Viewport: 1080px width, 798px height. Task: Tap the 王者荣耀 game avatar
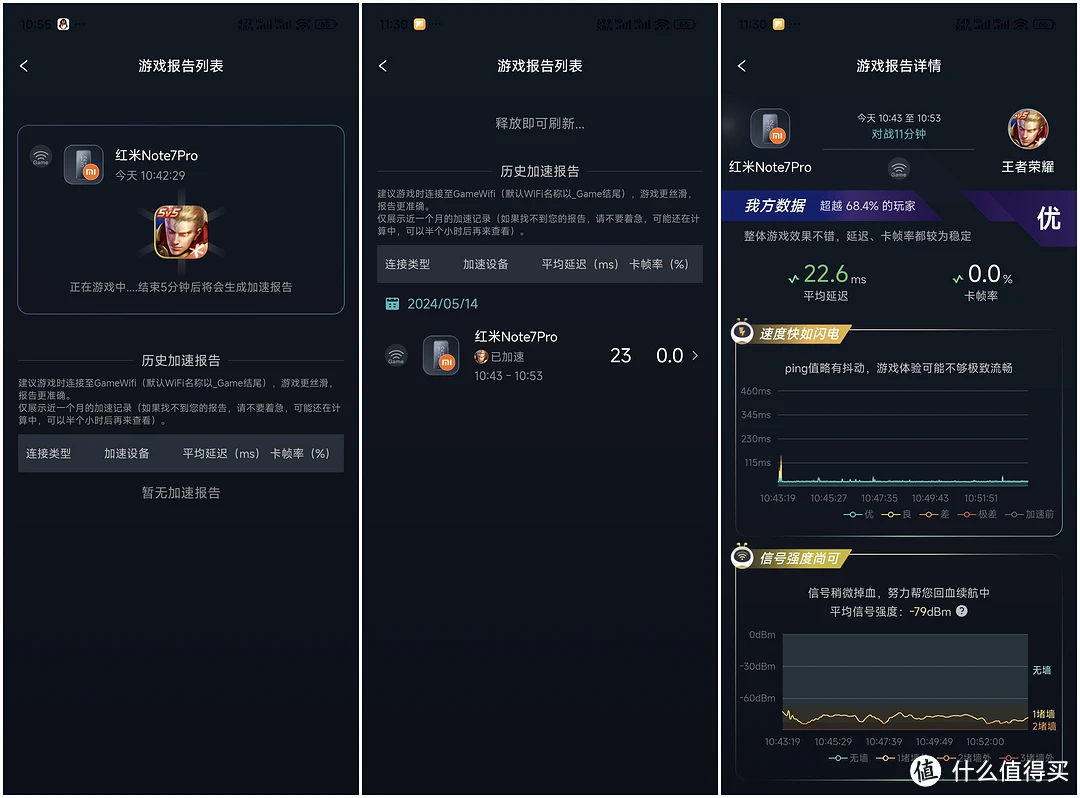point(1028,129)
